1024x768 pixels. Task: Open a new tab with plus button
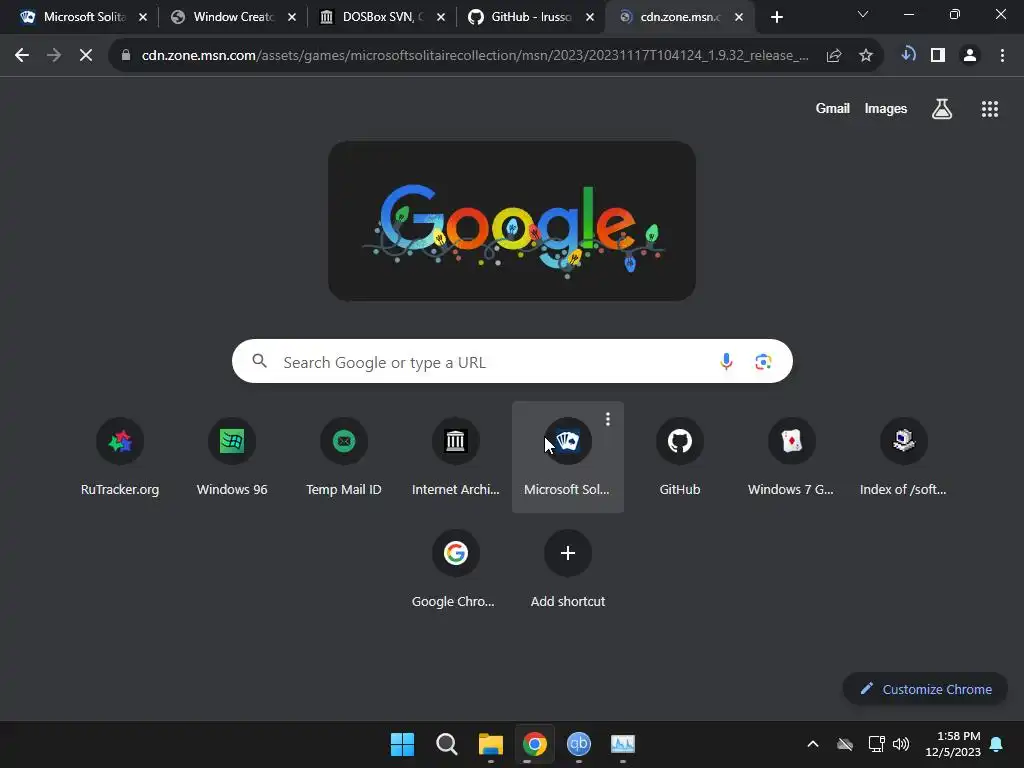776,18
